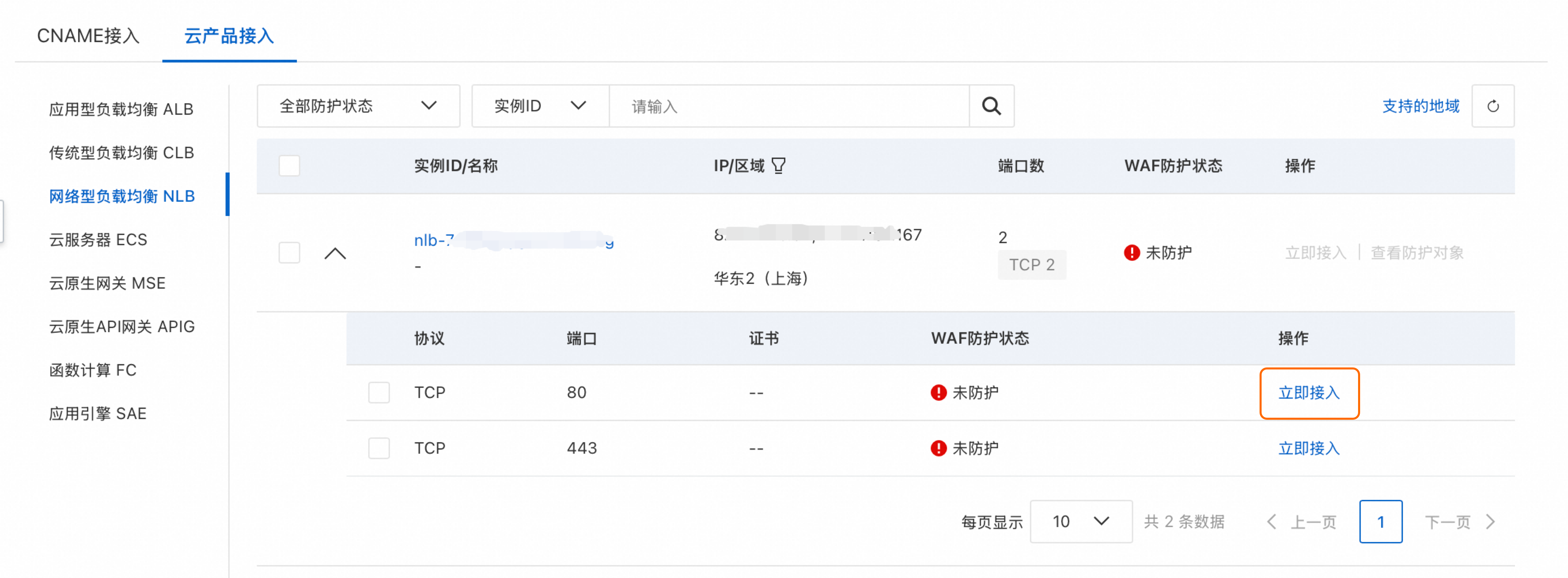Image resolution: width=1568 pixels, height=578 pixels.
Task: Click the 请输入 search input field
Action: 788,107
